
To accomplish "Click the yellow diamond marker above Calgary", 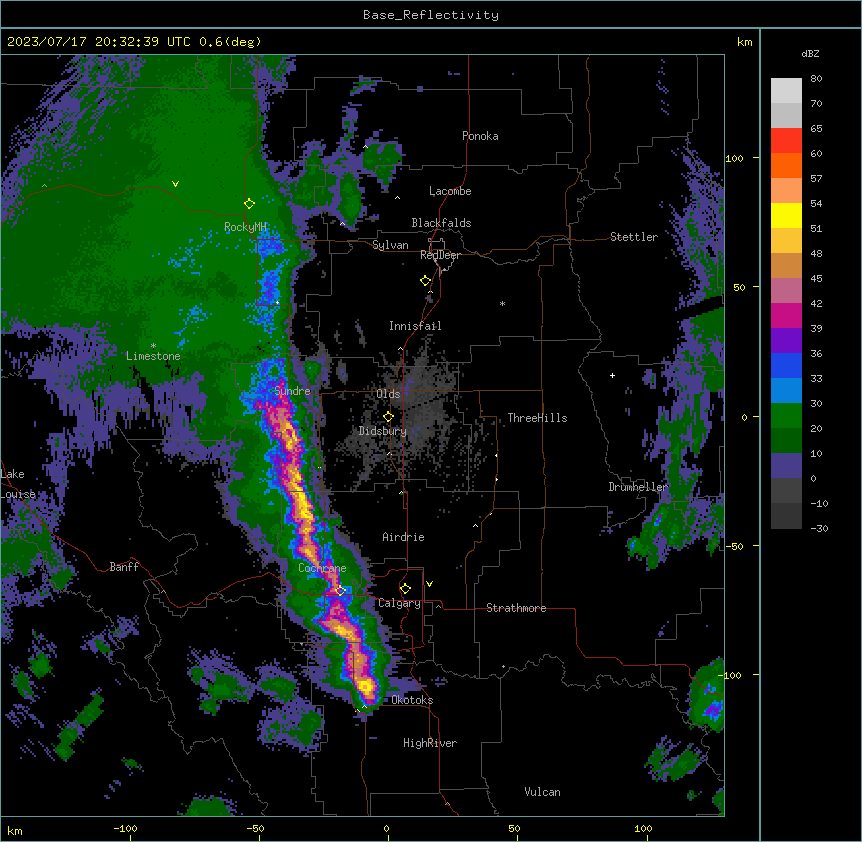I will tap(405, 589).
